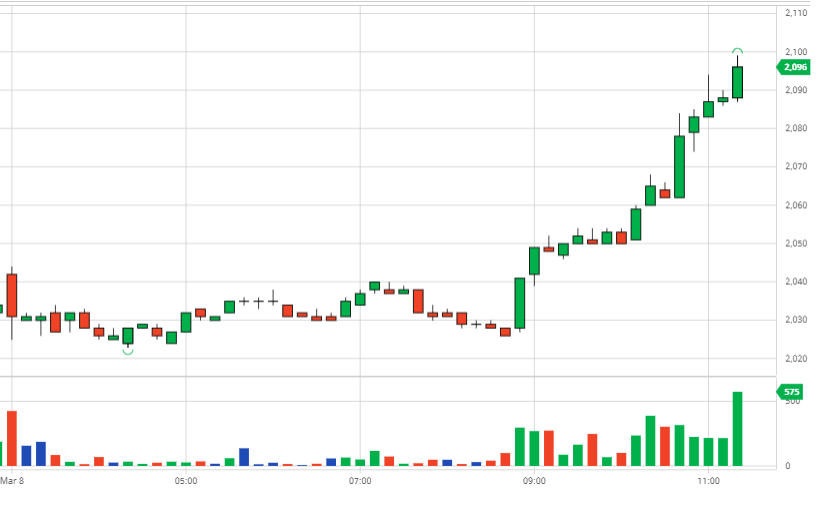Screen dimensions: 831x518
Task: Click the tall green candle rising to 2,078
Action: 679,167
